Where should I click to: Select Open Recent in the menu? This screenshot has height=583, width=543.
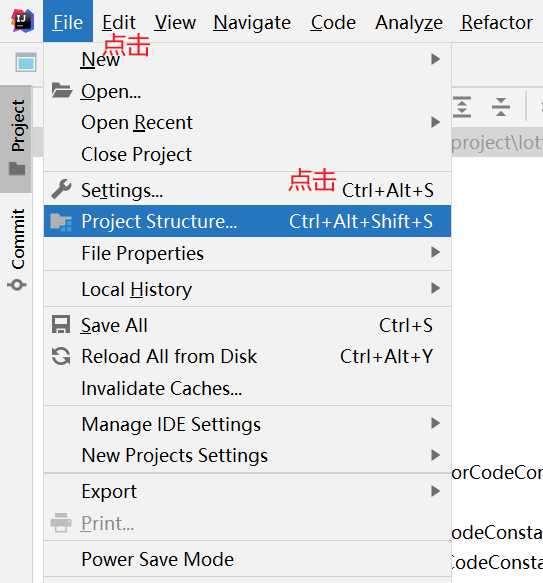247,122
